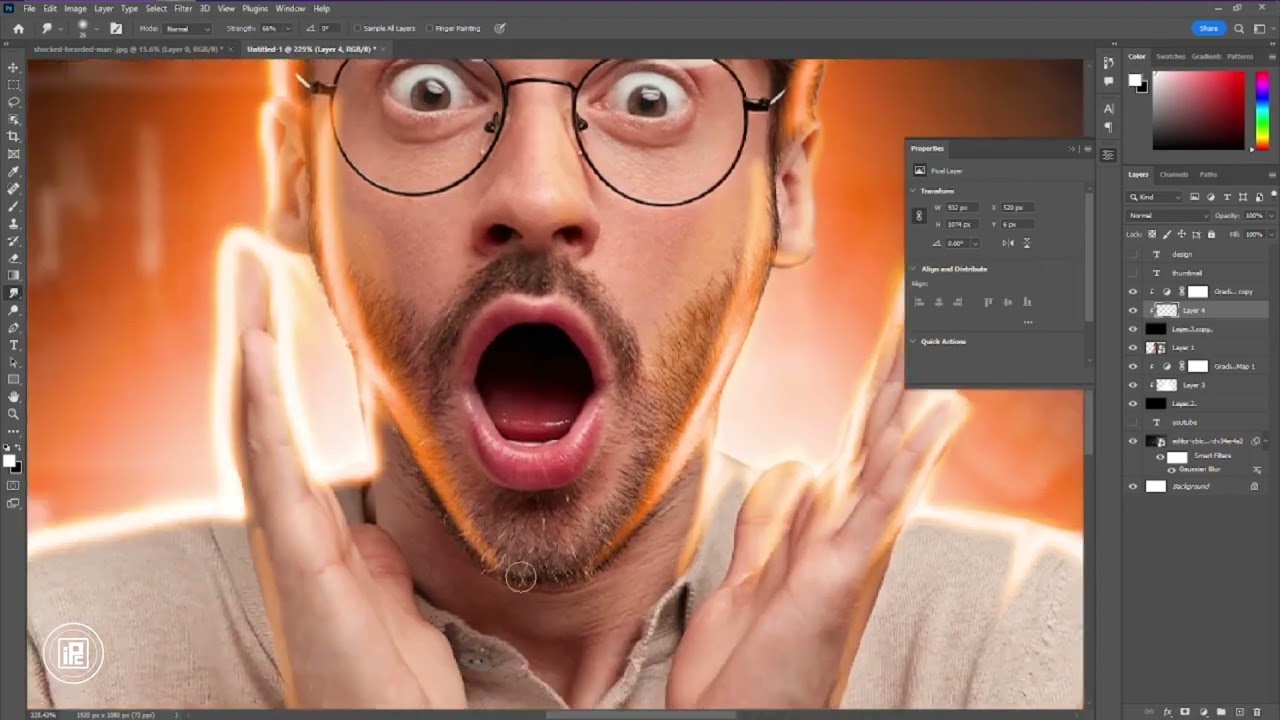Viewport: 1280px width, 720px height.
Task: Click the foreground color swatch in toolbar
Action: click(x=9, y=461)
